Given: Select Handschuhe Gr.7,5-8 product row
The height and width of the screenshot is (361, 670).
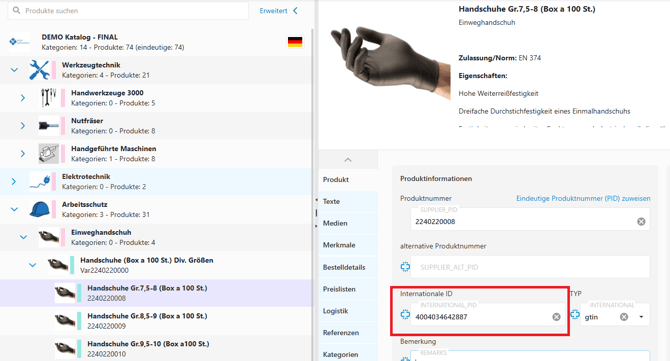Looking at the screenshot, I should coord(156,293).
